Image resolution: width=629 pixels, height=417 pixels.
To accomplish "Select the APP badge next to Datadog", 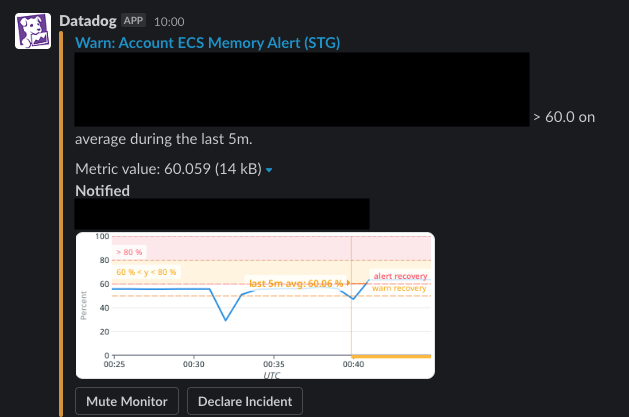I will [x=133, y=20].
